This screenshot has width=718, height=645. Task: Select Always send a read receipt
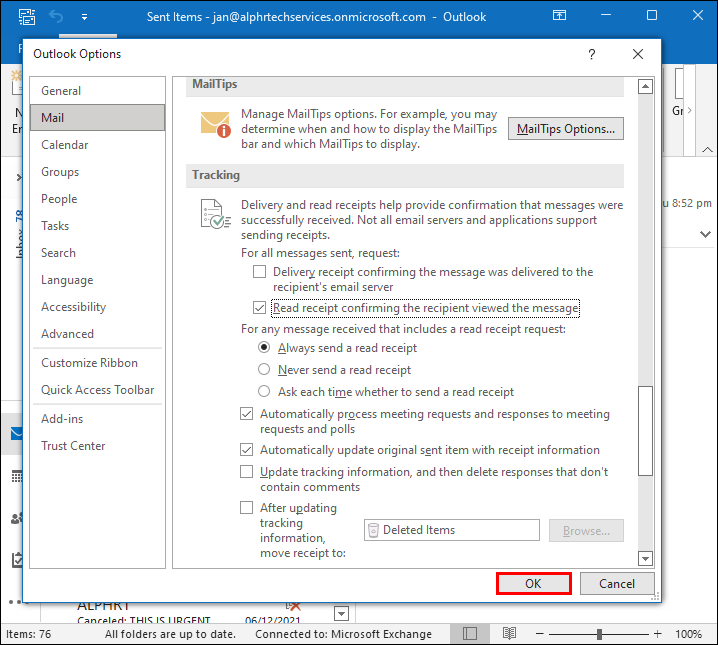pos(264,347)
